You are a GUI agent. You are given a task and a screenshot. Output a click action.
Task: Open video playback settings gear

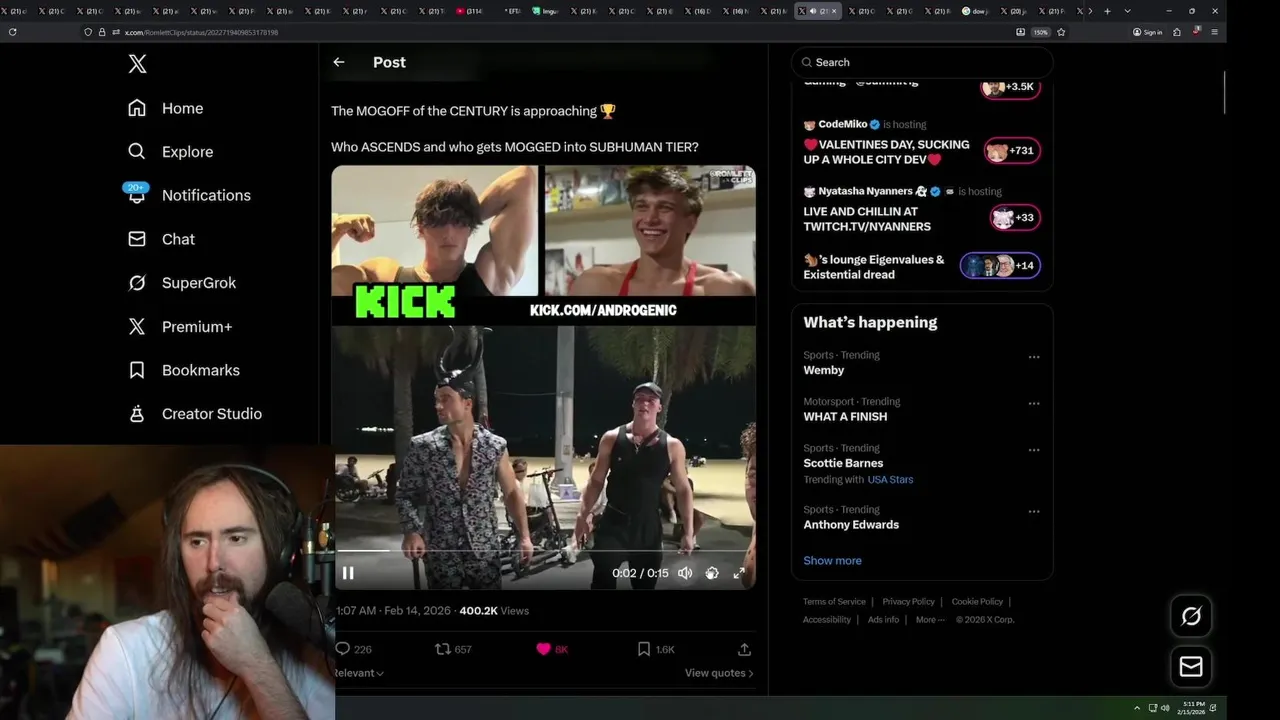pyautogui.click(x=712, y=573)
